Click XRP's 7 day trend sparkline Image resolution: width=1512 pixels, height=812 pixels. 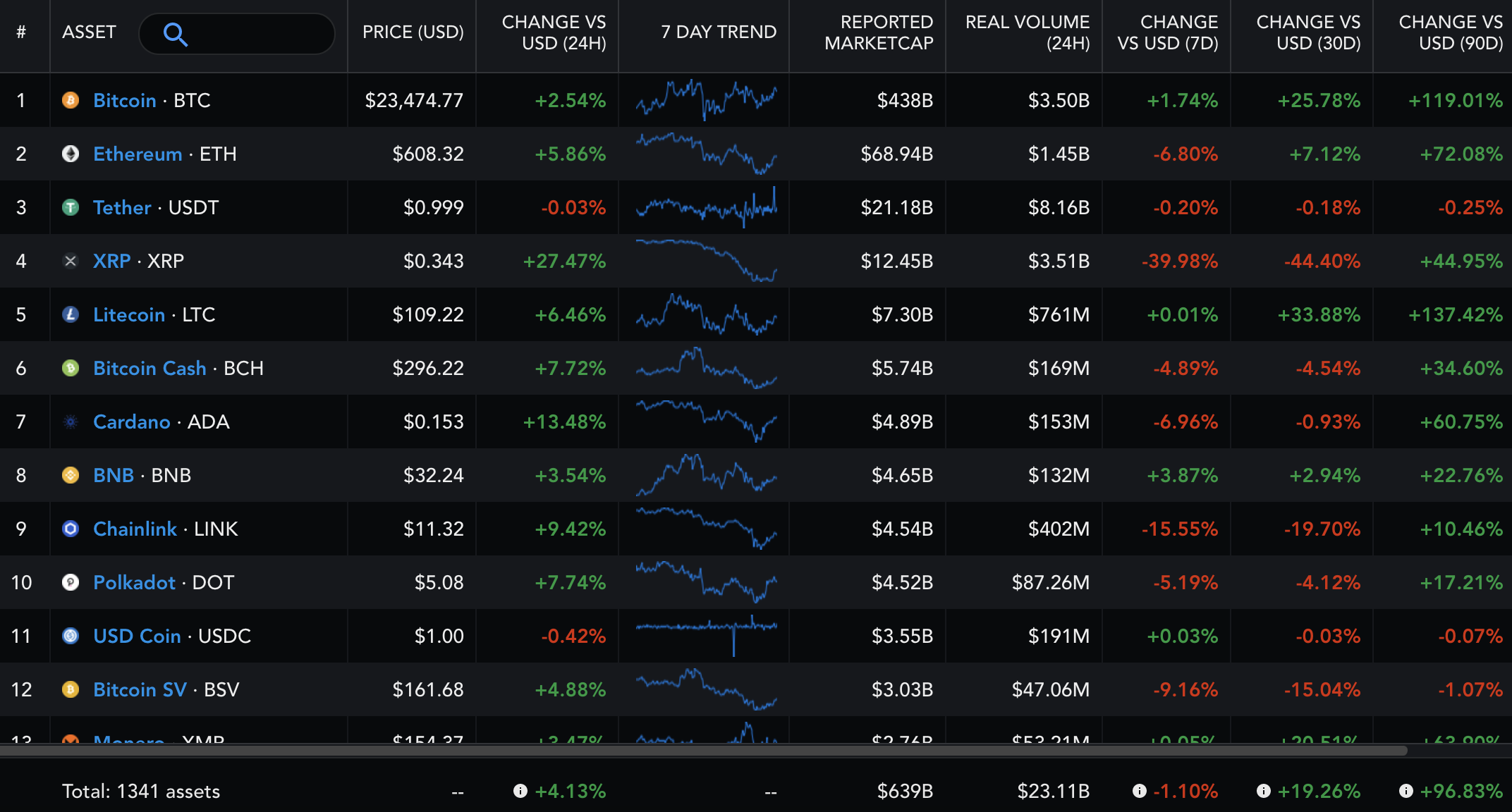(706, 261)
